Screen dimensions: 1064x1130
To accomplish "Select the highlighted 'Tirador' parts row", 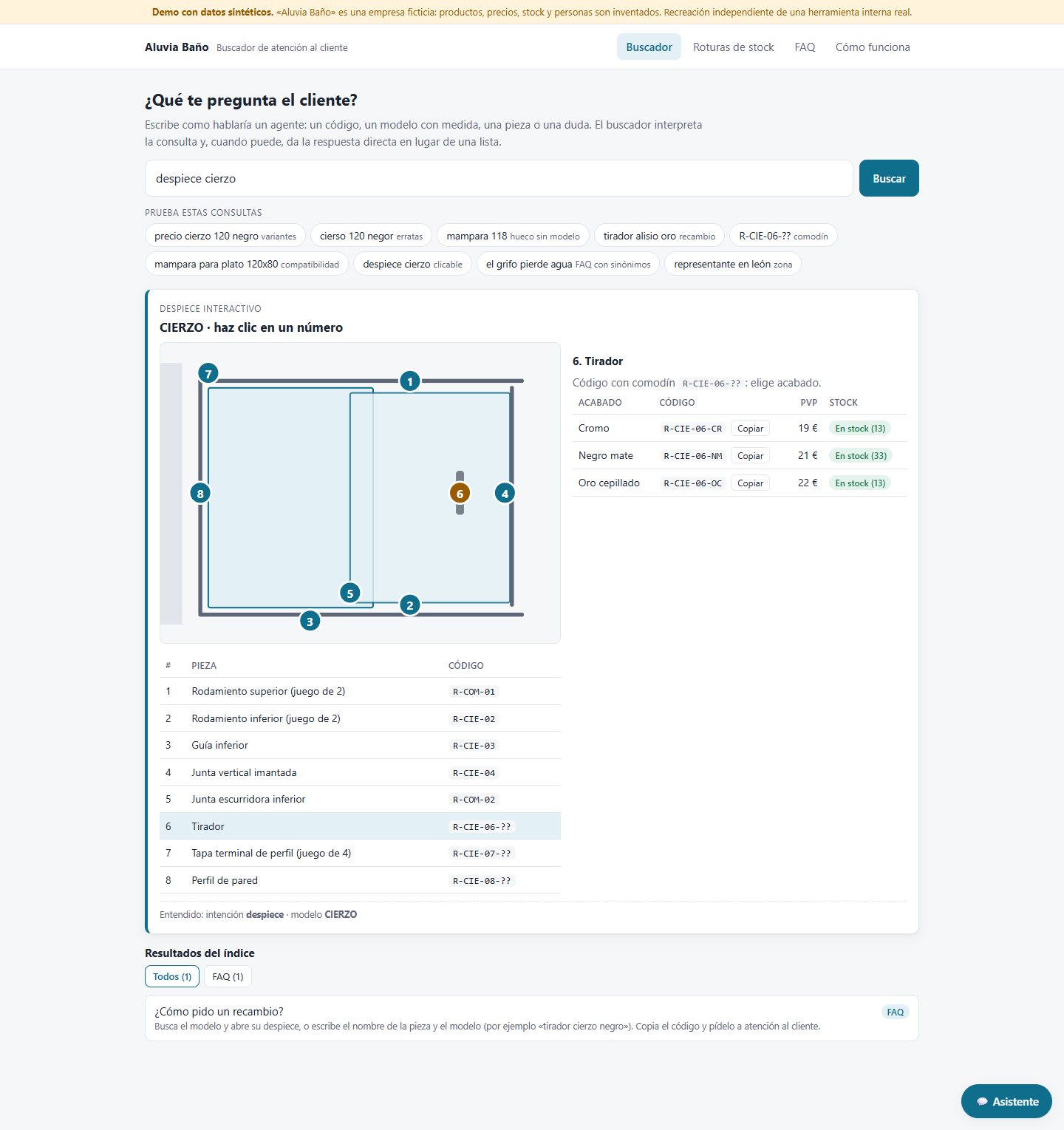I will (x=360, y=826).
